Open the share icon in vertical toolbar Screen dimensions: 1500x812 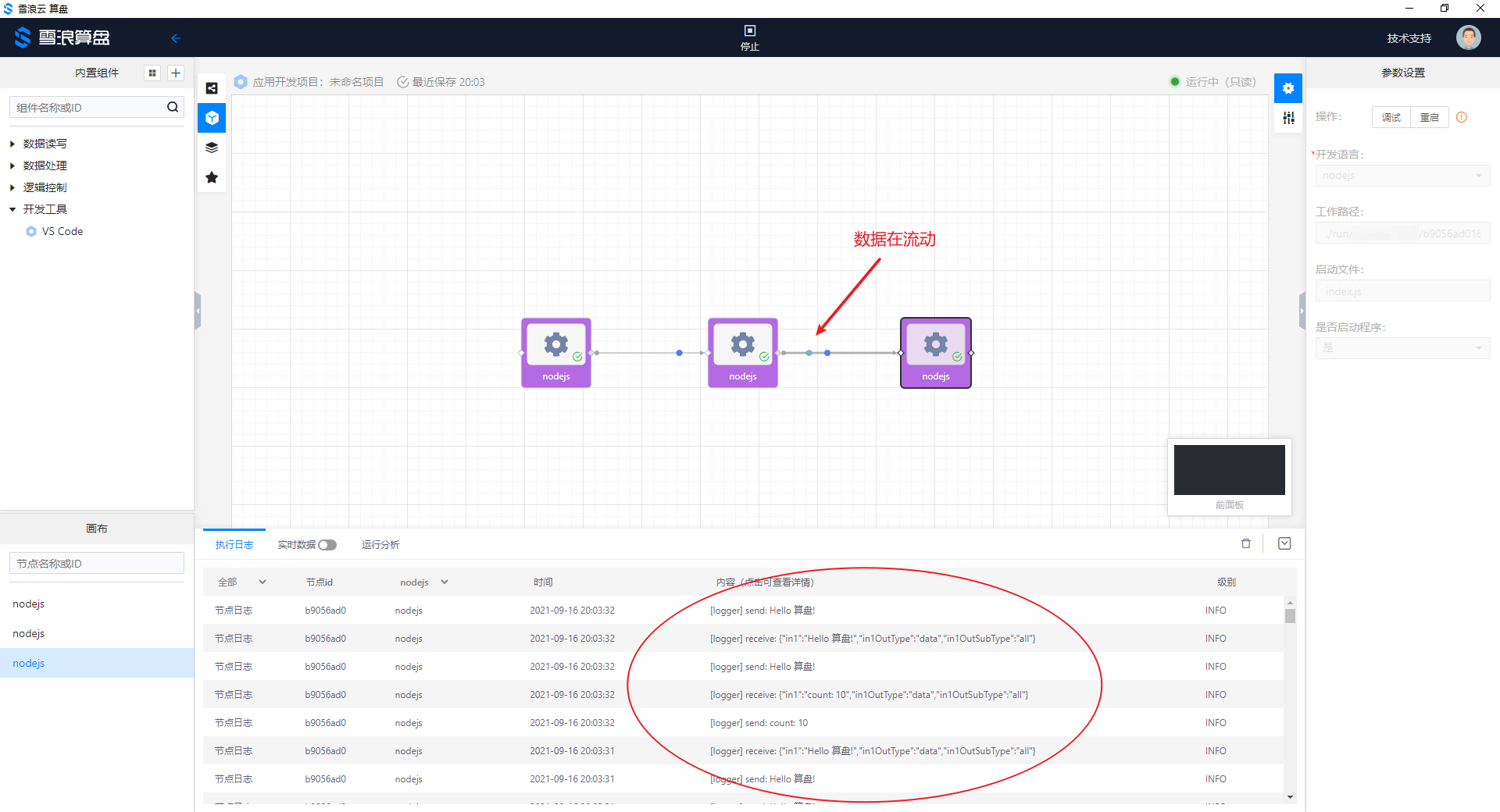tap(212, 88)
